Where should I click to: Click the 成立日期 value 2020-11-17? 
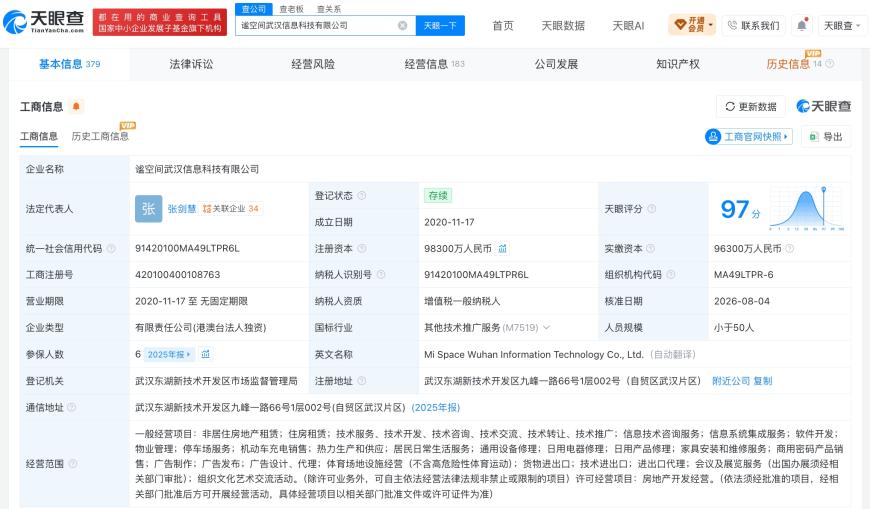(449, 222)
